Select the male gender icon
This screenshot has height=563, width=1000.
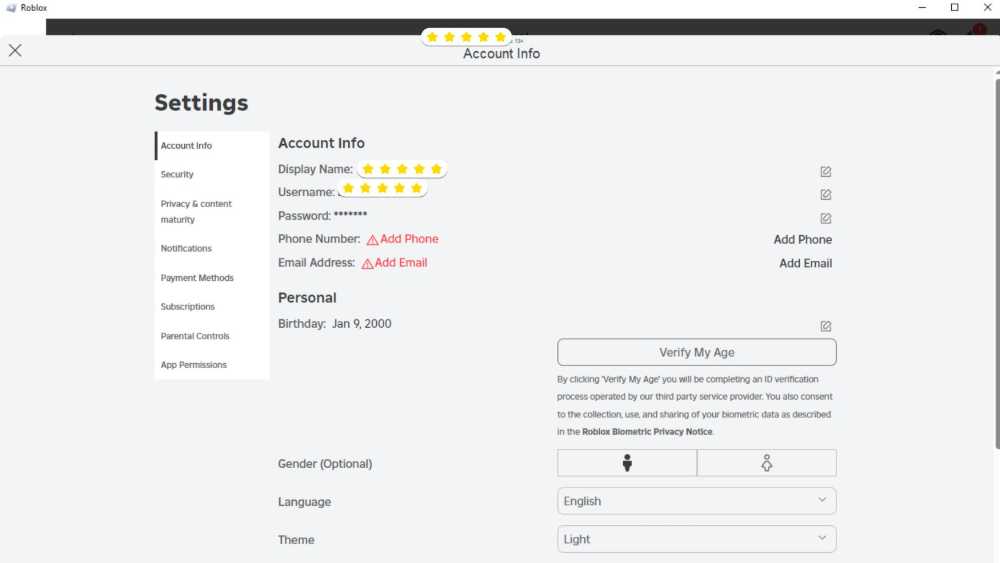coord(627,463)
